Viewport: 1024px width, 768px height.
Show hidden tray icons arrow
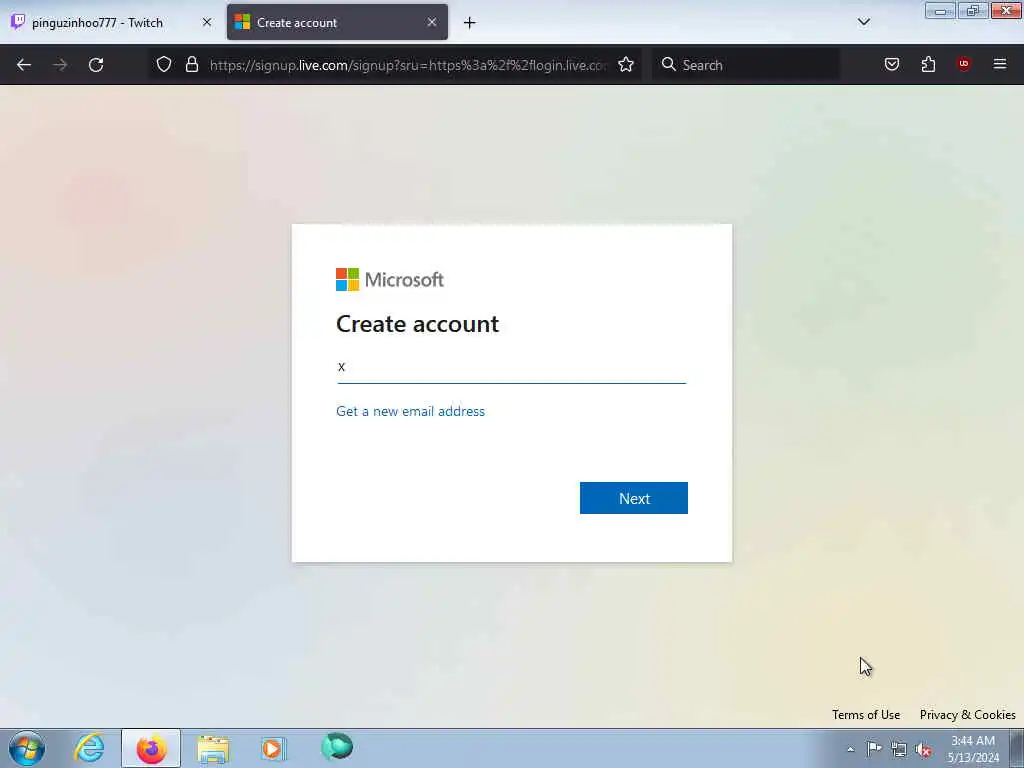tap(850, 749)
